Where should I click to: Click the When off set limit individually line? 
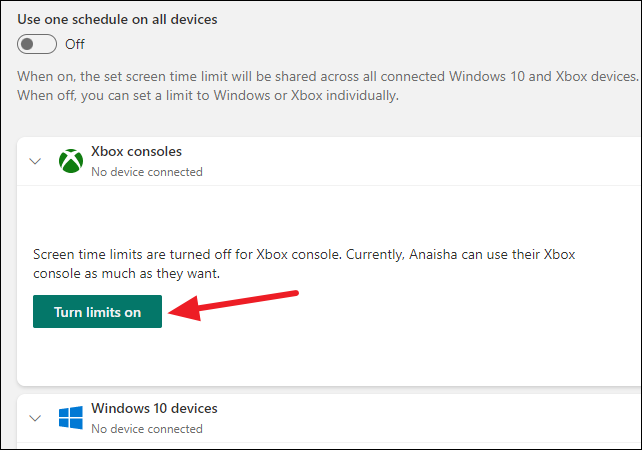208,96
